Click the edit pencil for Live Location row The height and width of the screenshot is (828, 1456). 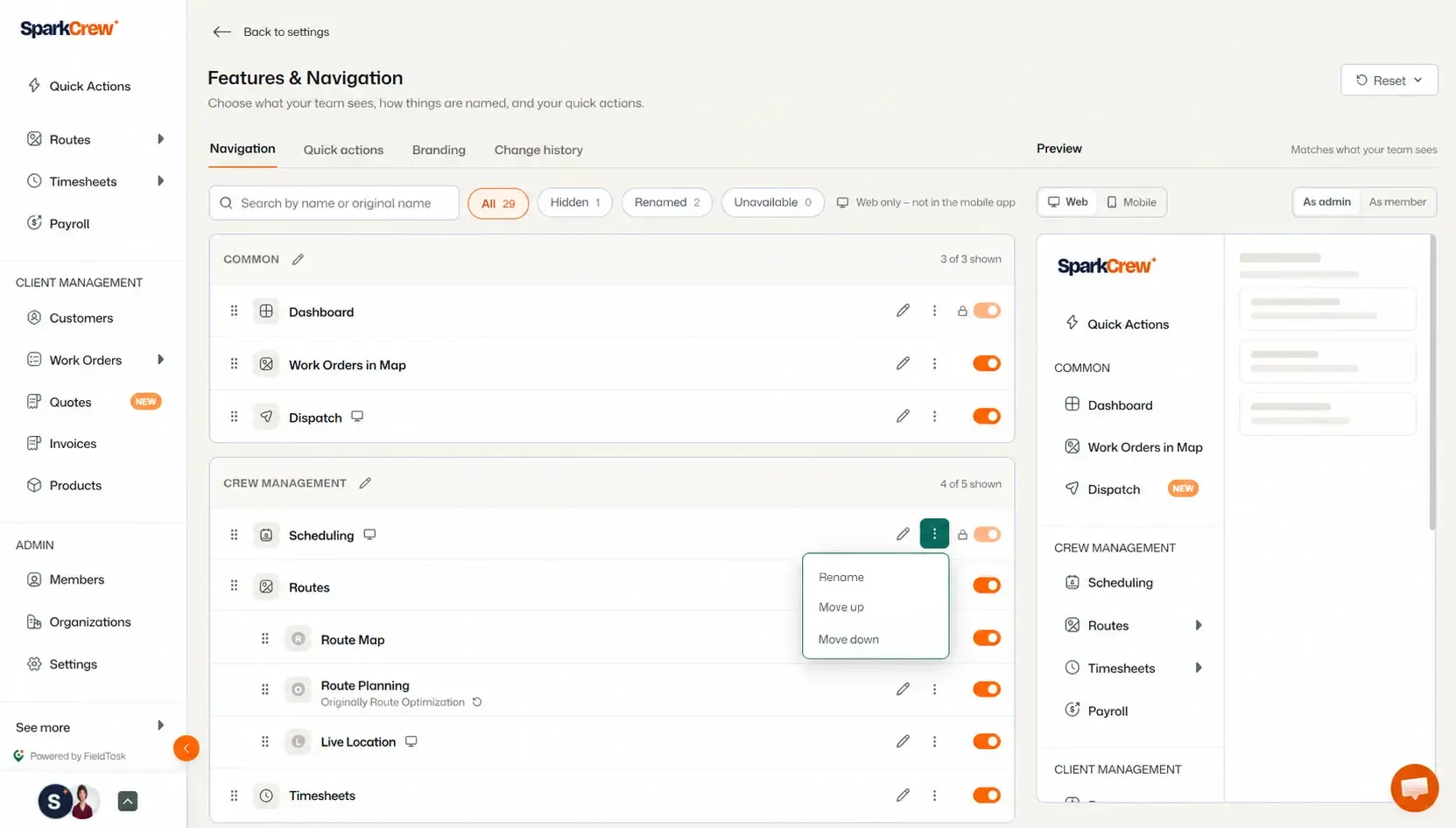[x=903, y=741]
